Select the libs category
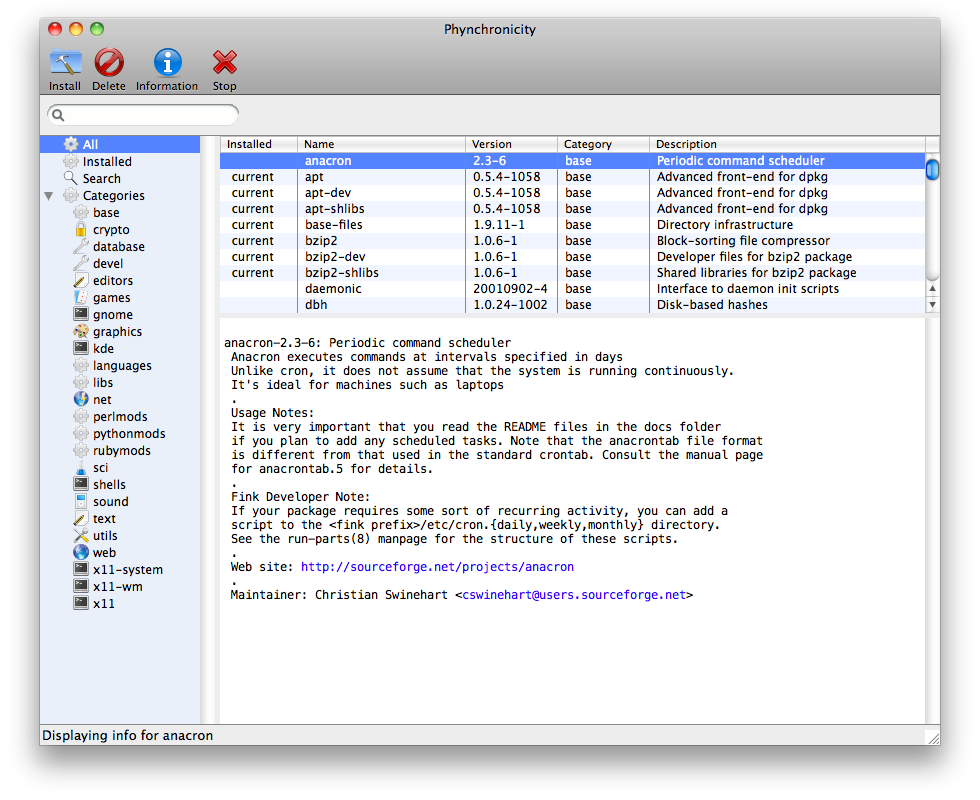The image size is (980, 800). point(103,382)
